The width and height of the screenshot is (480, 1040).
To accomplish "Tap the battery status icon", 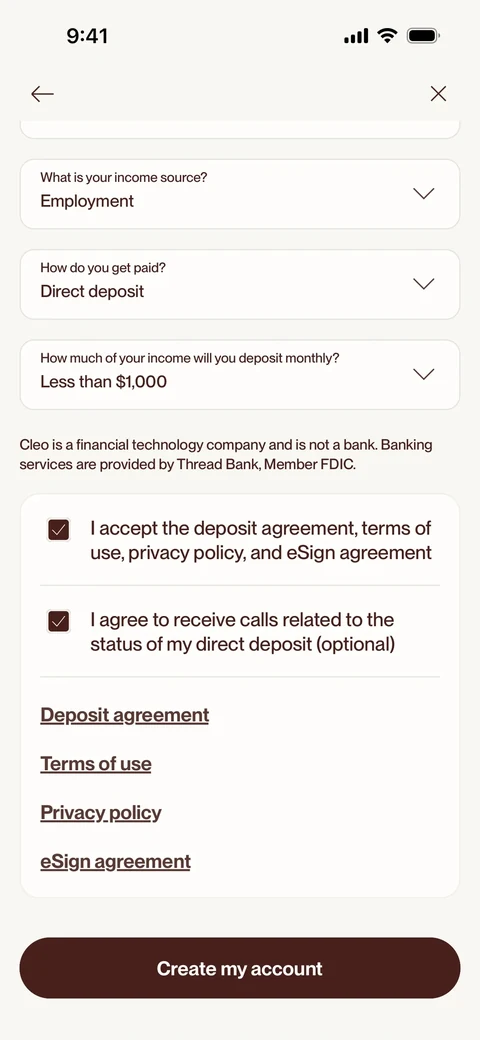I will coord(423,35).
